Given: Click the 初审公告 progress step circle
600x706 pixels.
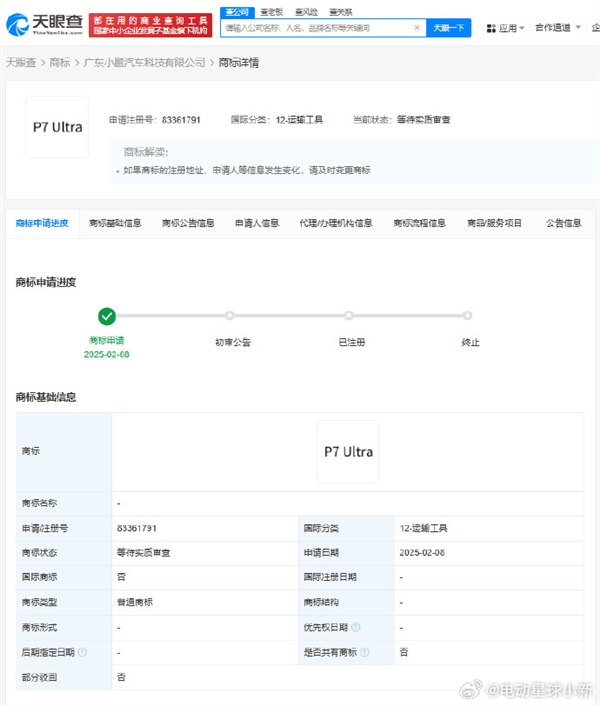Looking at the screenshot, I should 230,316.
